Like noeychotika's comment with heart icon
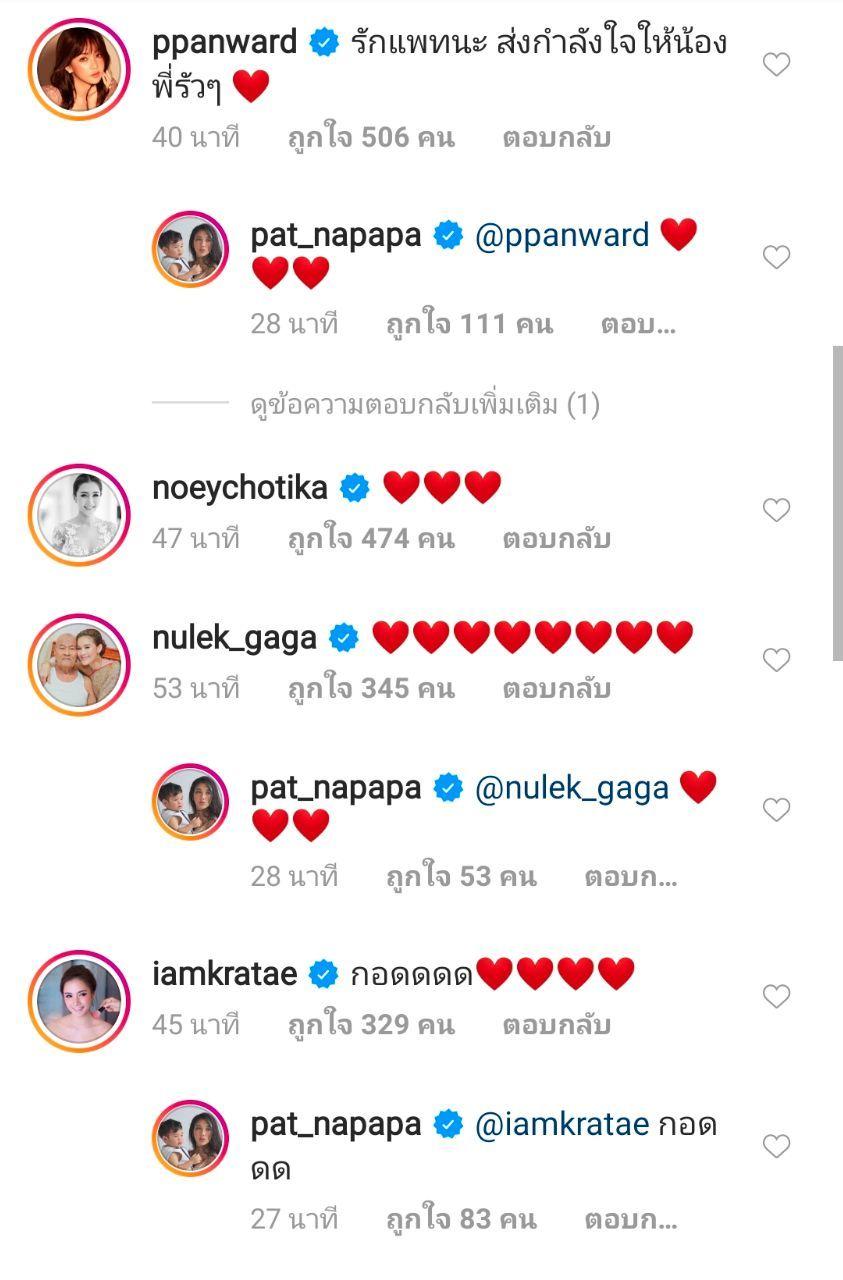 pos(776,511)
